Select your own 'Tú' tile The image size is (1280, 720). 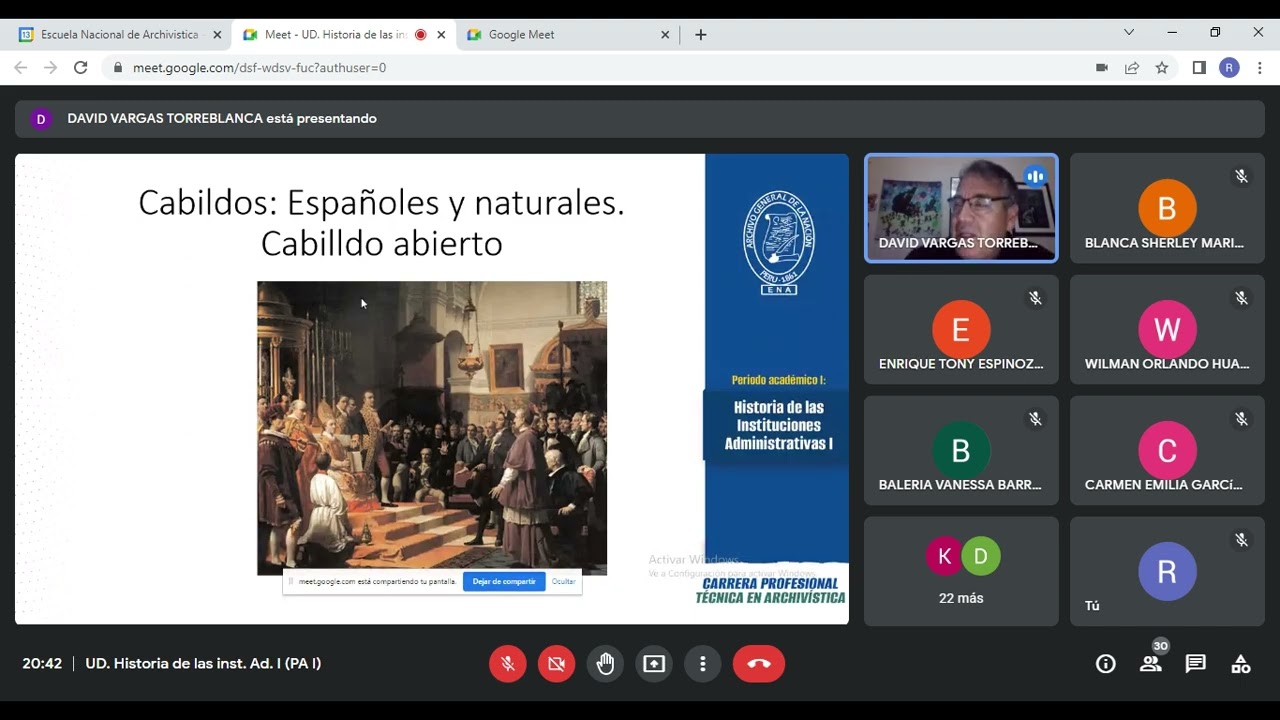[x=1167, y=571]
